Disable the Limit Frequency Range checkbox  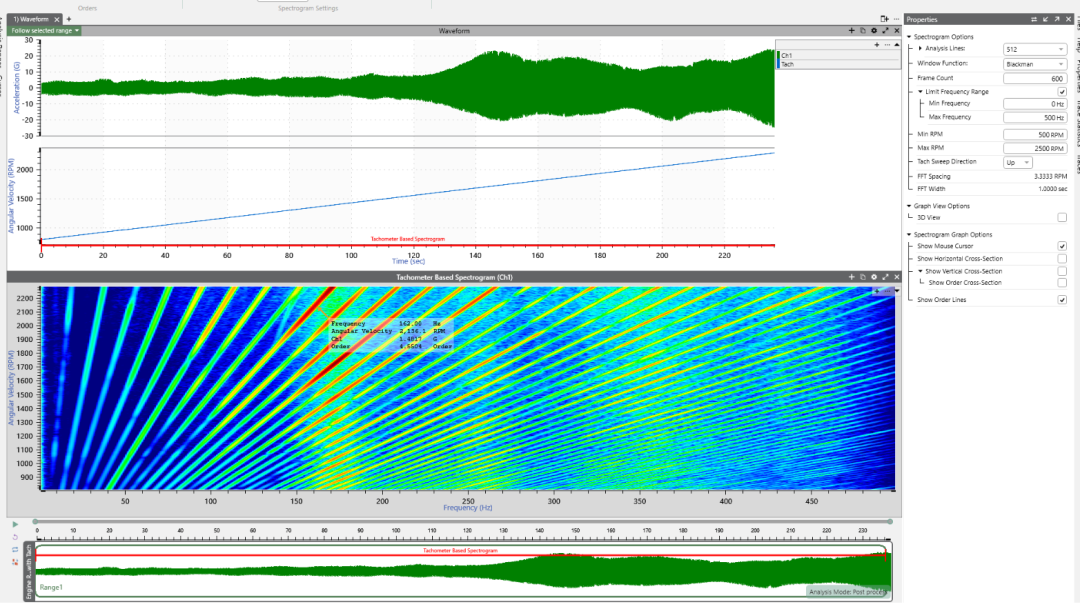pos(1061,92)
